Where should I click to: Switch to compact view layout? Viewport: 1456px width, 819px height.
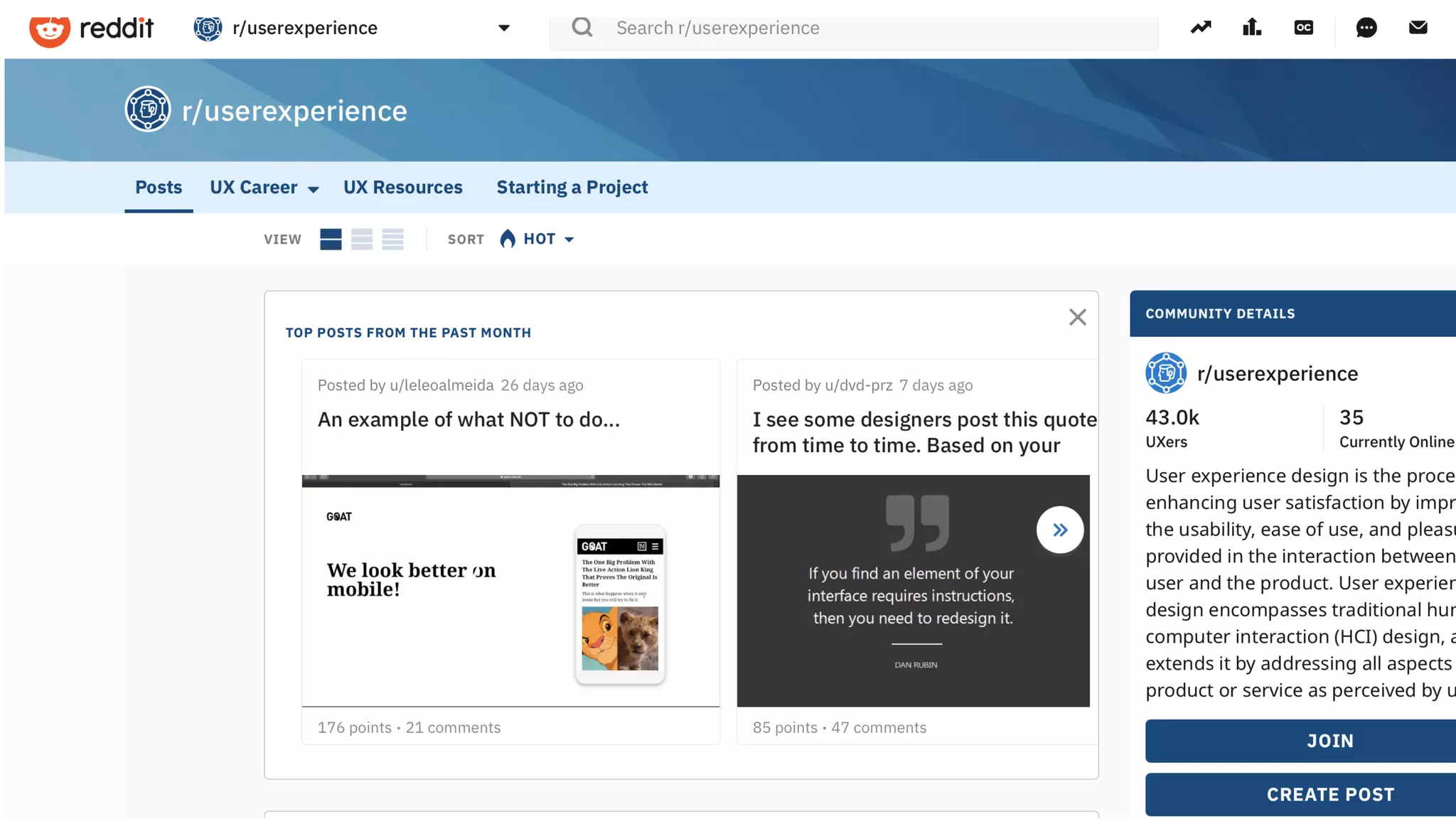392,240
